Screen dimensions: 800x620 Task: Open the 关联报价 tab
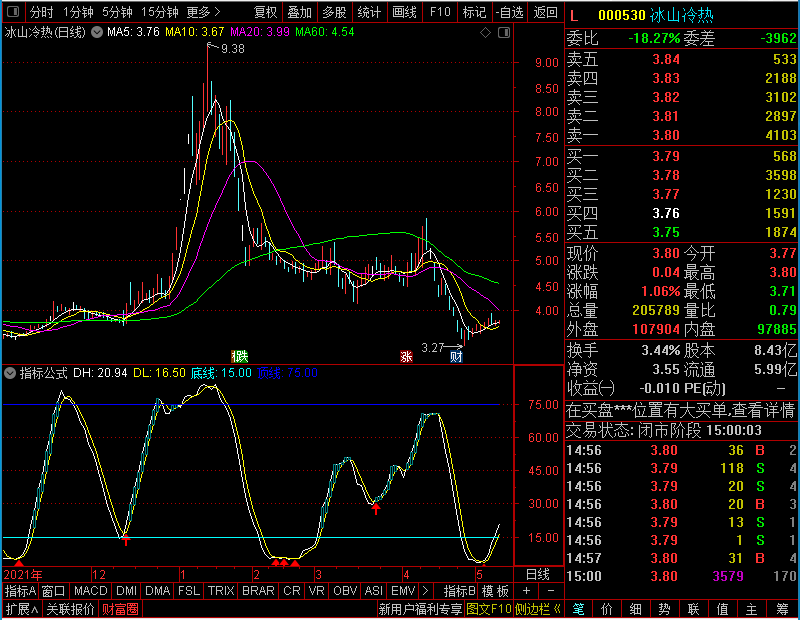[x=70, y=609]
